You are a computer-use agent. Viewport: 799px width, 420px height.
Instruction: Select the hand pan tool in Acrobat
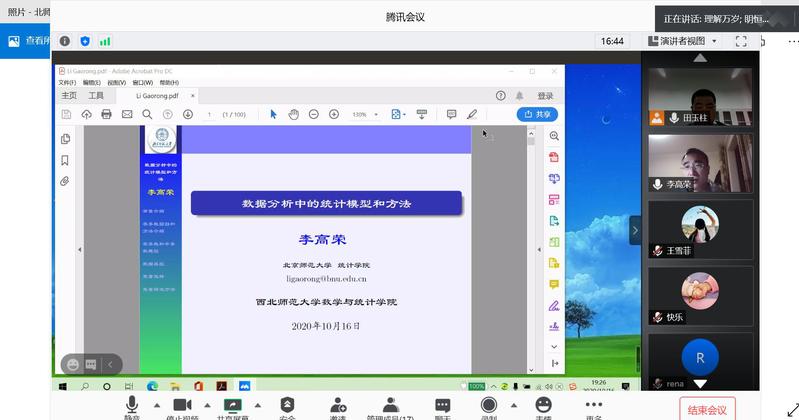(x=293, y=115)
